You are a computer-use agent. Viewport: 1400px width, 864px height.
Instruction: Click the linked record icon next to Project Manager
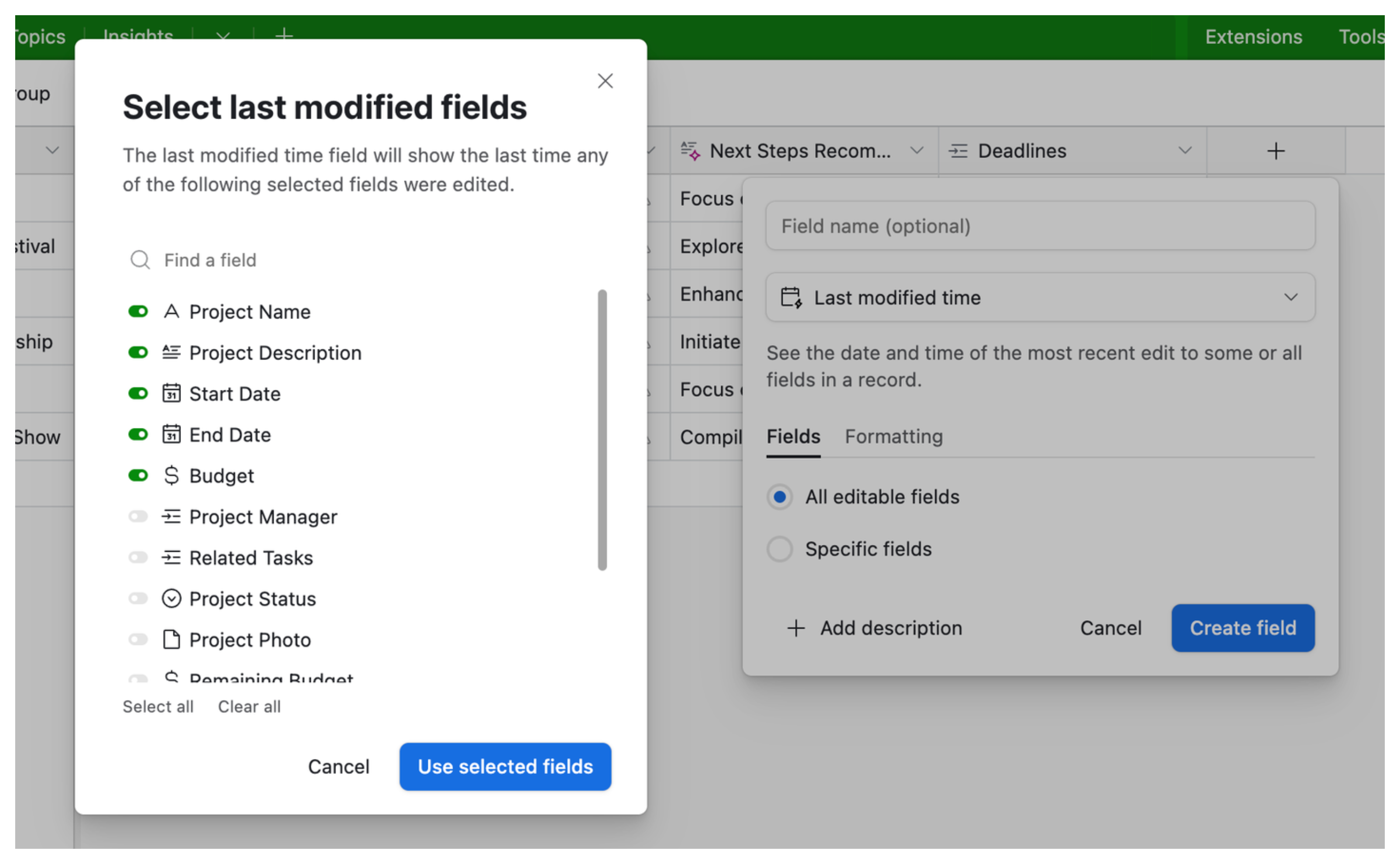pos(171,516)
